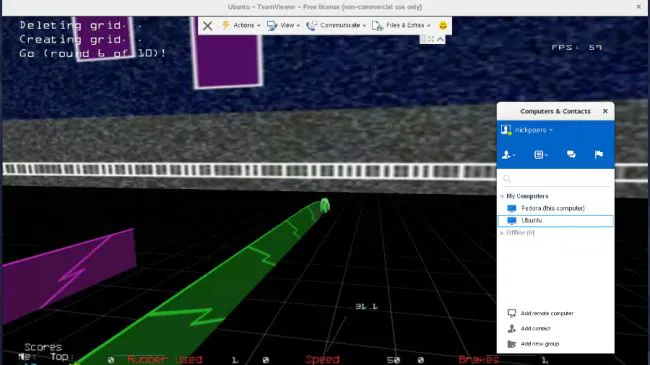The image size is (650, 365).
Task: Click the Files & Extras document icon
Action: [377, 26]
